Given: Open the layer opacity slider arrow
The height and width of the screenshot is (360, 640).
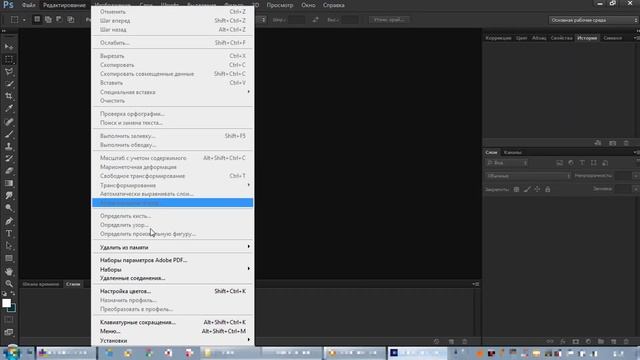Looking at the screenshot, I should coord(636,176).
